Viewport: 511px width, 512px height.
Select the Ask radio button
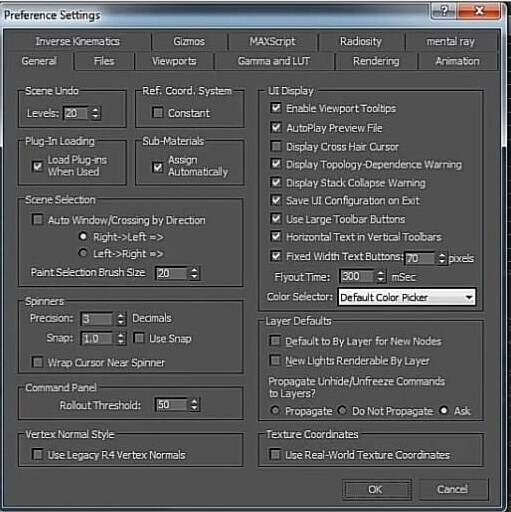[443, 410]
